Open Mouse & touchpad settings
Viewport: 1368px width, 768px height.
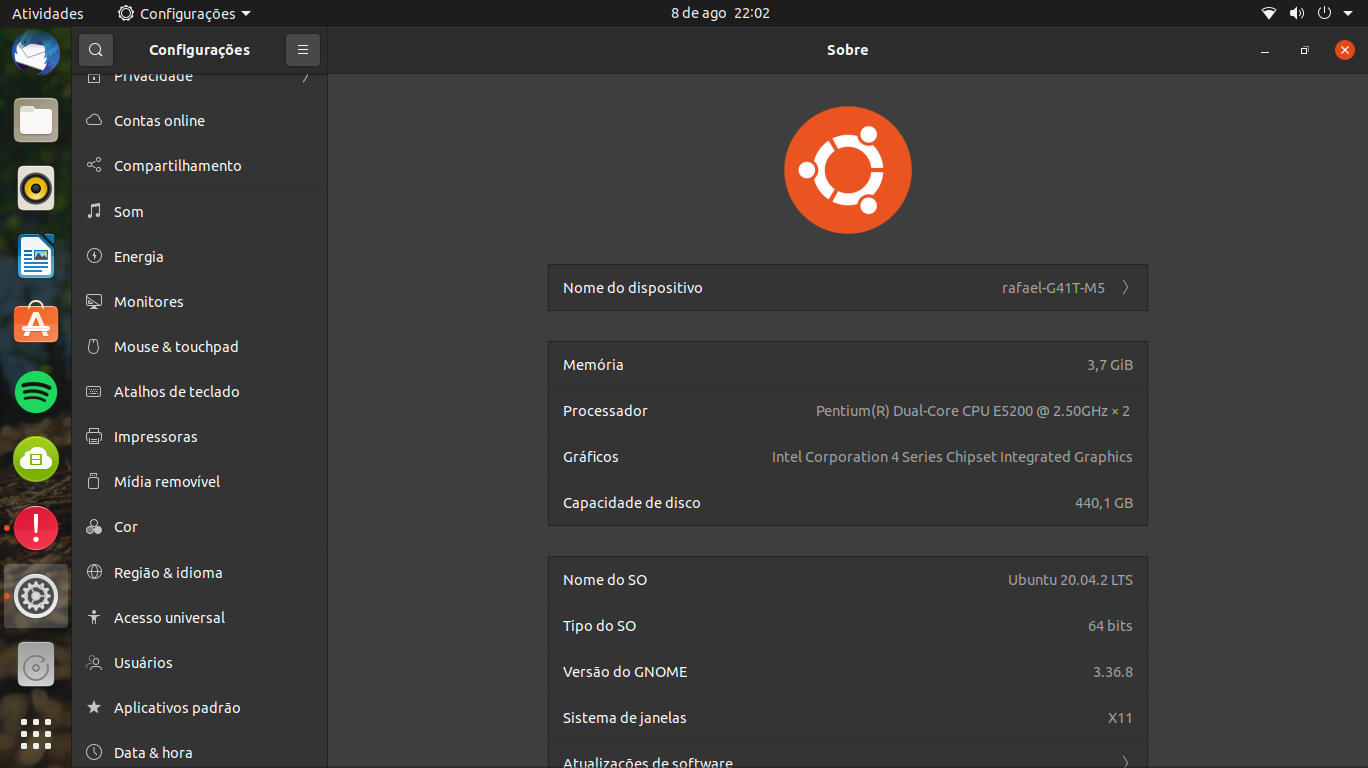199,346
